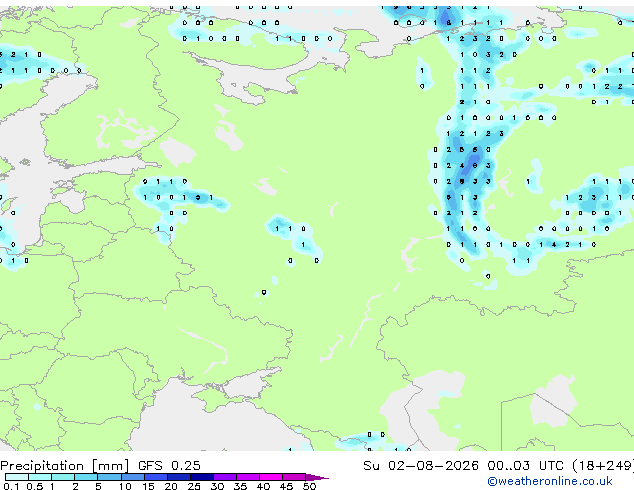
Task: Pick the 30–35 mm purple legend swatch
Action: [x=225, y=477]
